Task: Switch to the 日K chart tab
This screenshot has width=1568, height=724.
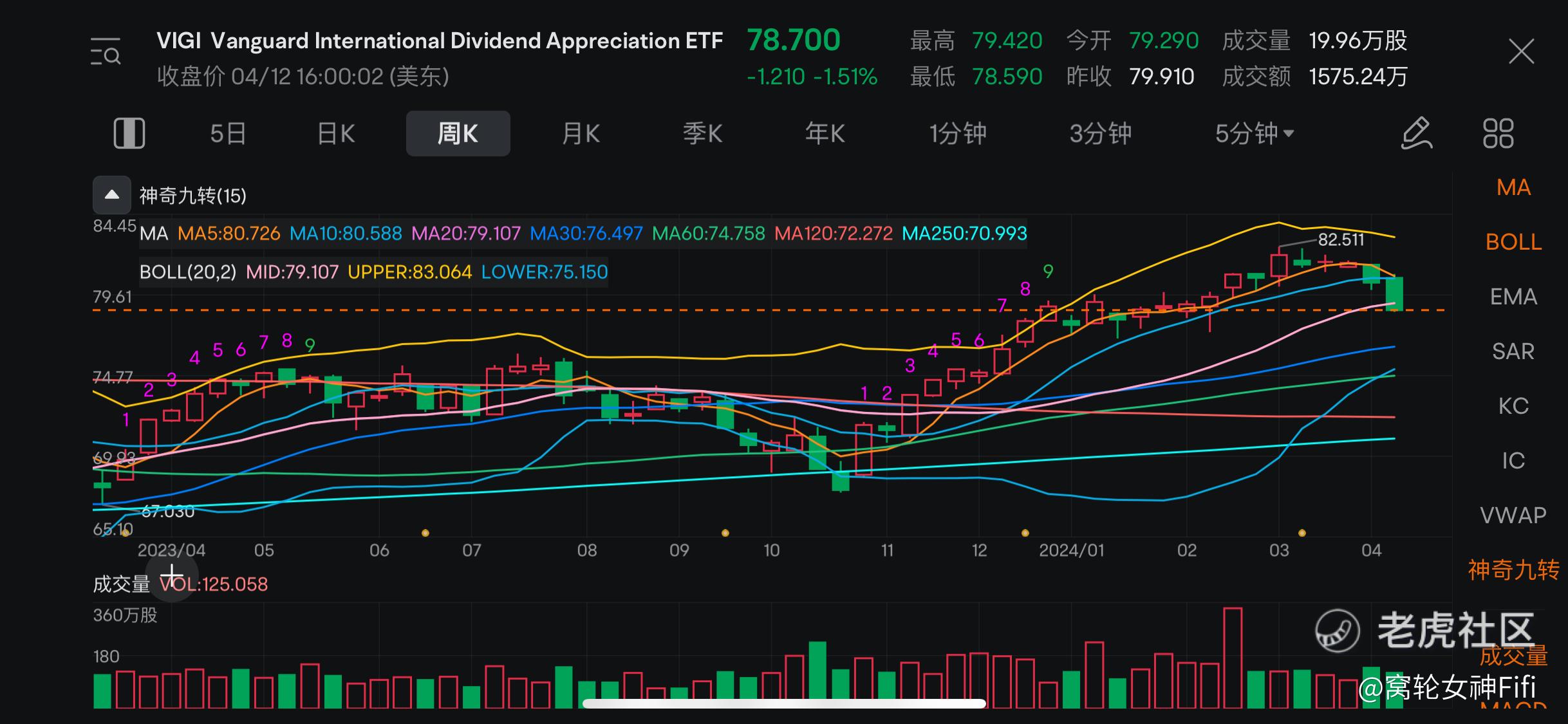Action: (336, 134)
